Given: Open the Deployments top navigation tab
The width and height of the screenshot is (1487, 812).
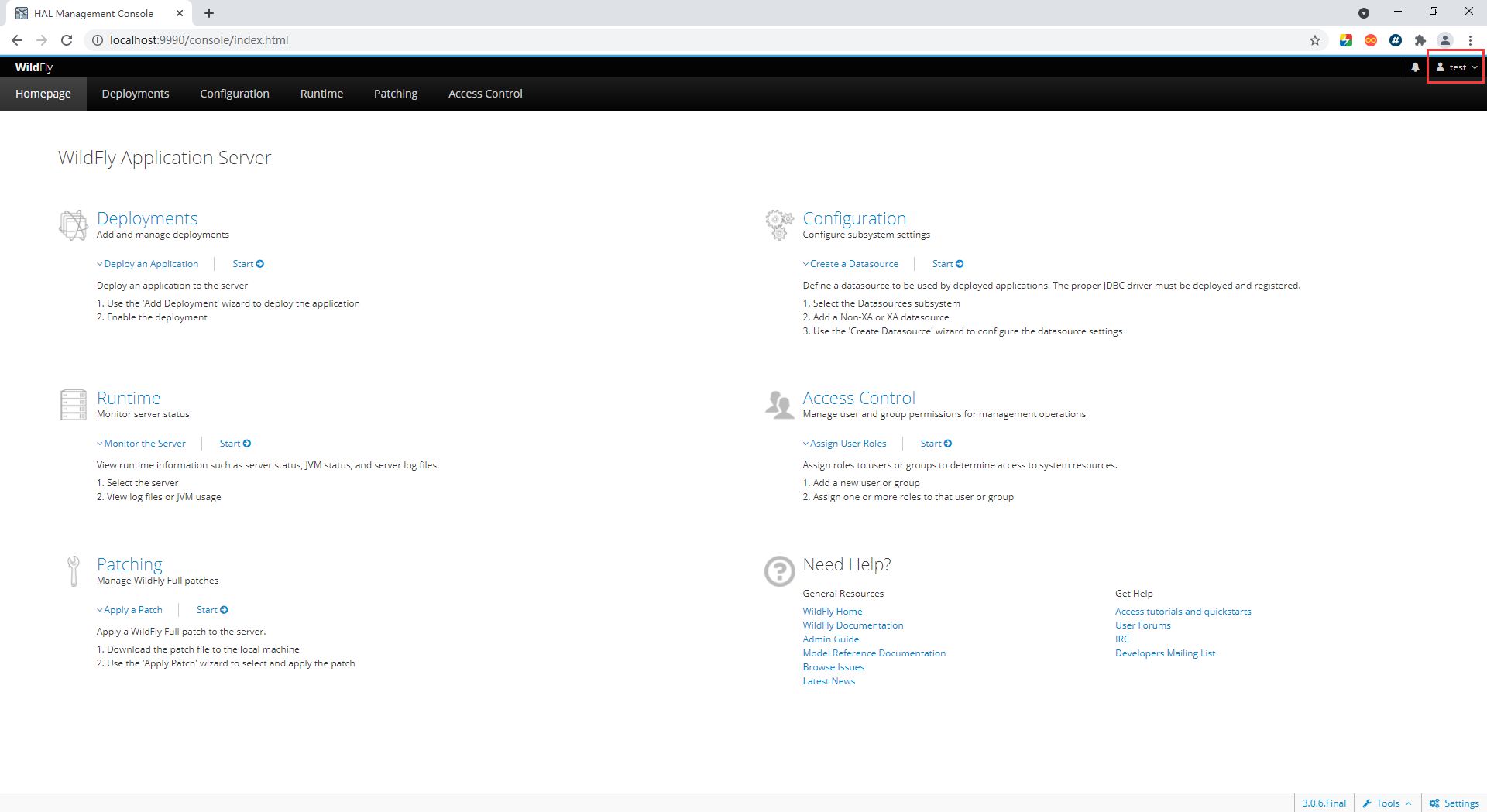Looking at the screenshot, I should click(x=136, y=94).
